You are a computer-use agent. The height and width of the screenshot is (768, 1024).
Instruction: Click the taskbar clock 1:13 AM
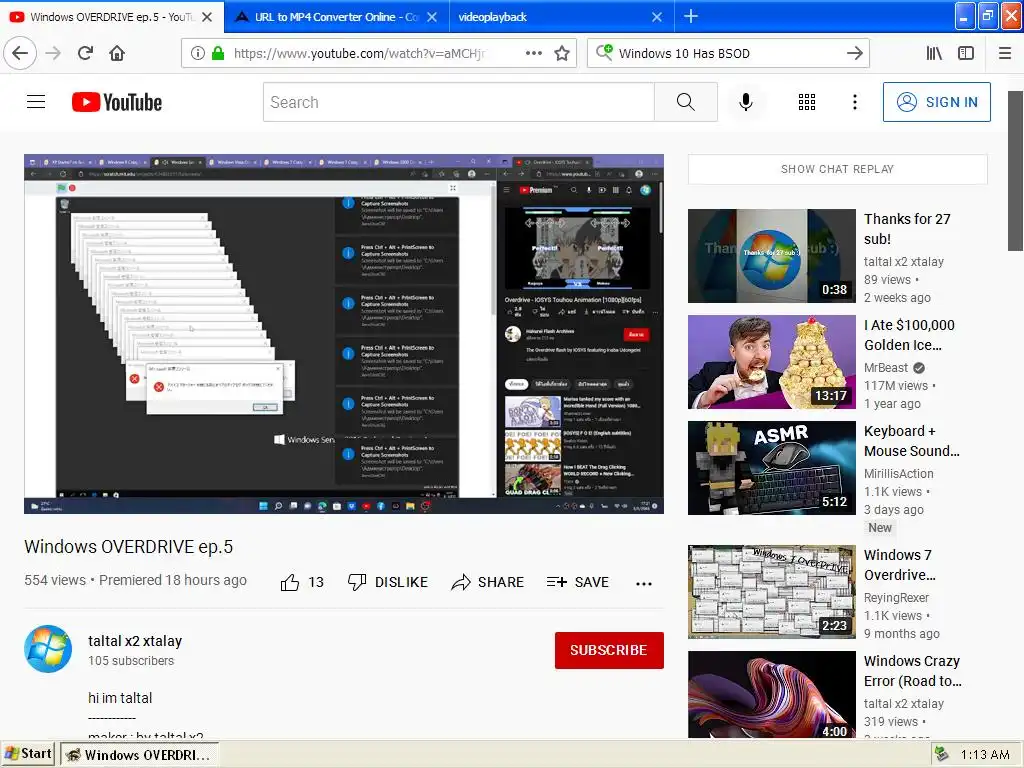[x=985, y=754]
